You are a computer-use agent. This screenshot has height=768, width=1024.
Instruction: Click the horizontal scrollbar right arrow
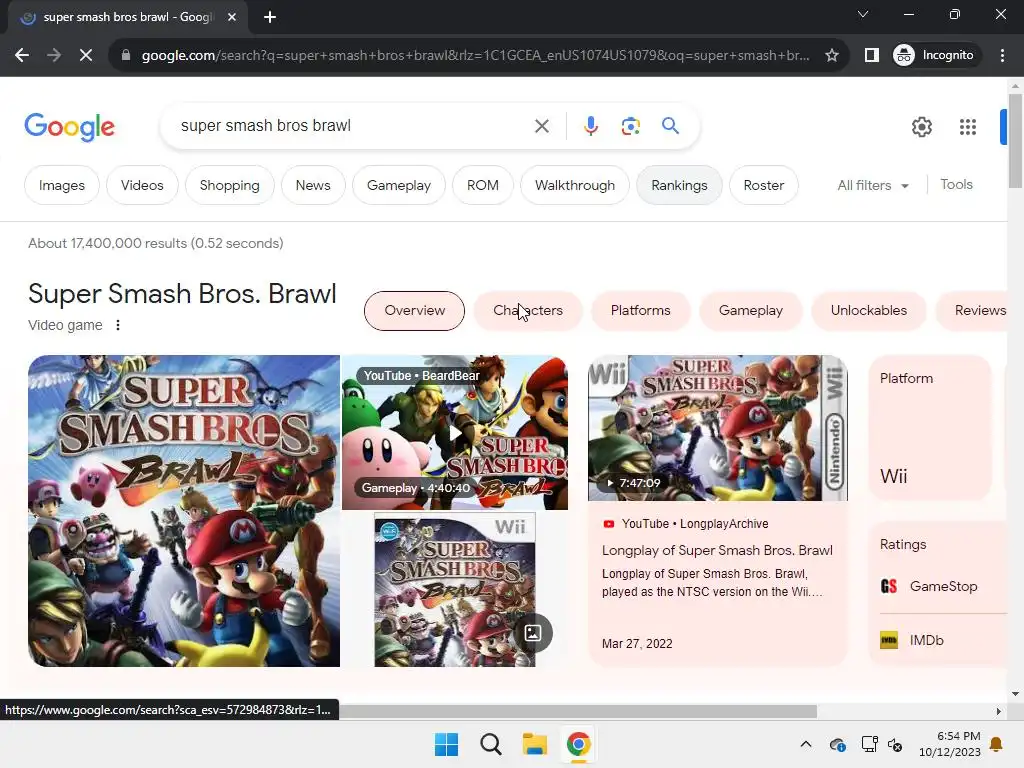coord(999,711)
